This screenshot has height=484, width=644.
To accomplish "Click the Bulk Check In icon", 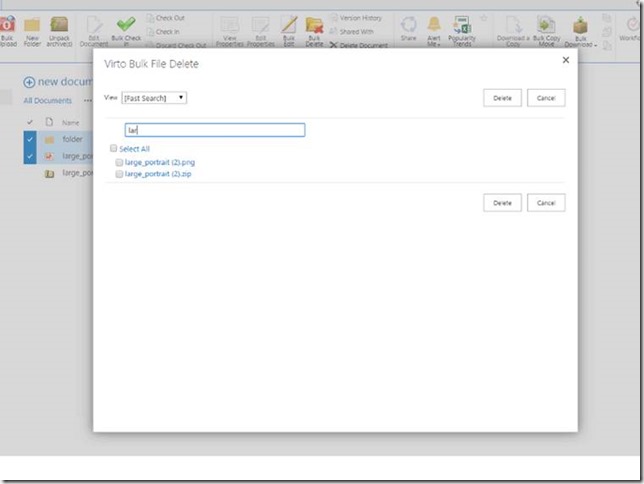I will pos(125,25).
